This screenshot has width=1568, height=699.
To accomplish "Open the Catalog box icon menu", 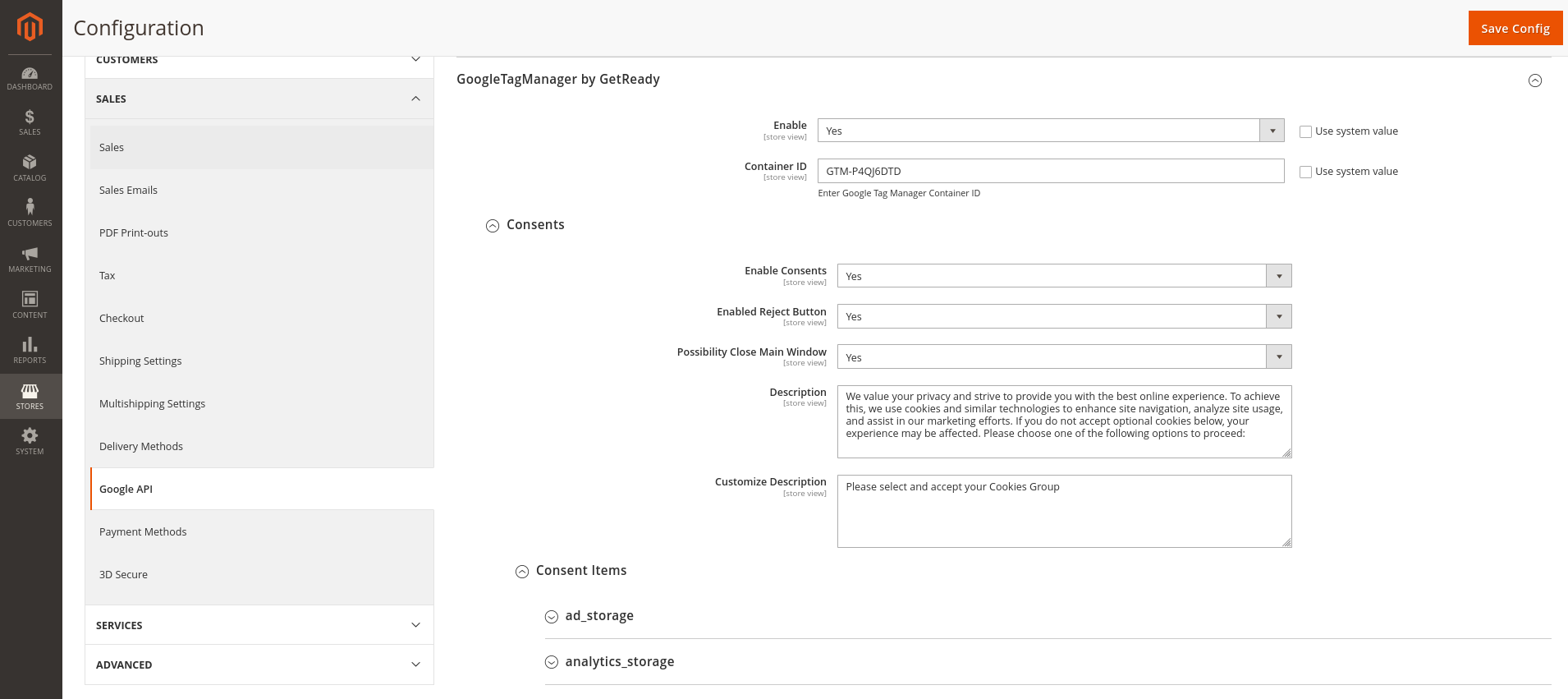I will (x=30, y=168).
